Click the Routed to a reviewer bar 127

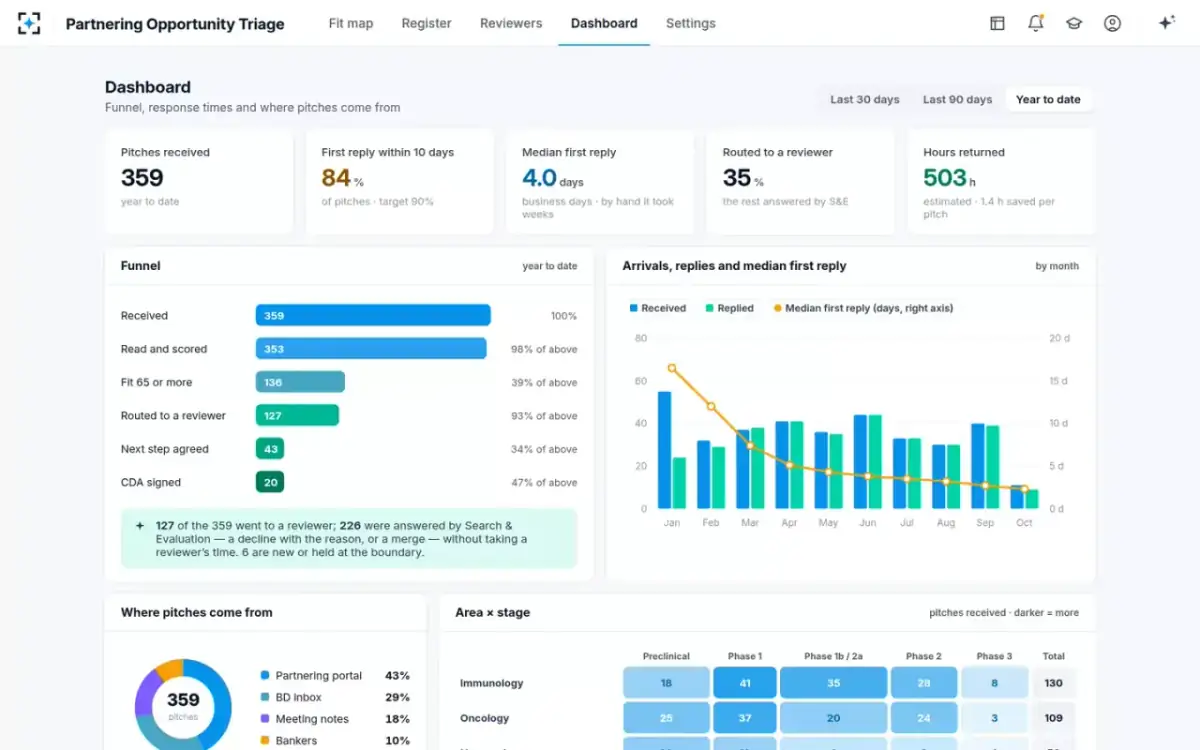click(297, 415)
